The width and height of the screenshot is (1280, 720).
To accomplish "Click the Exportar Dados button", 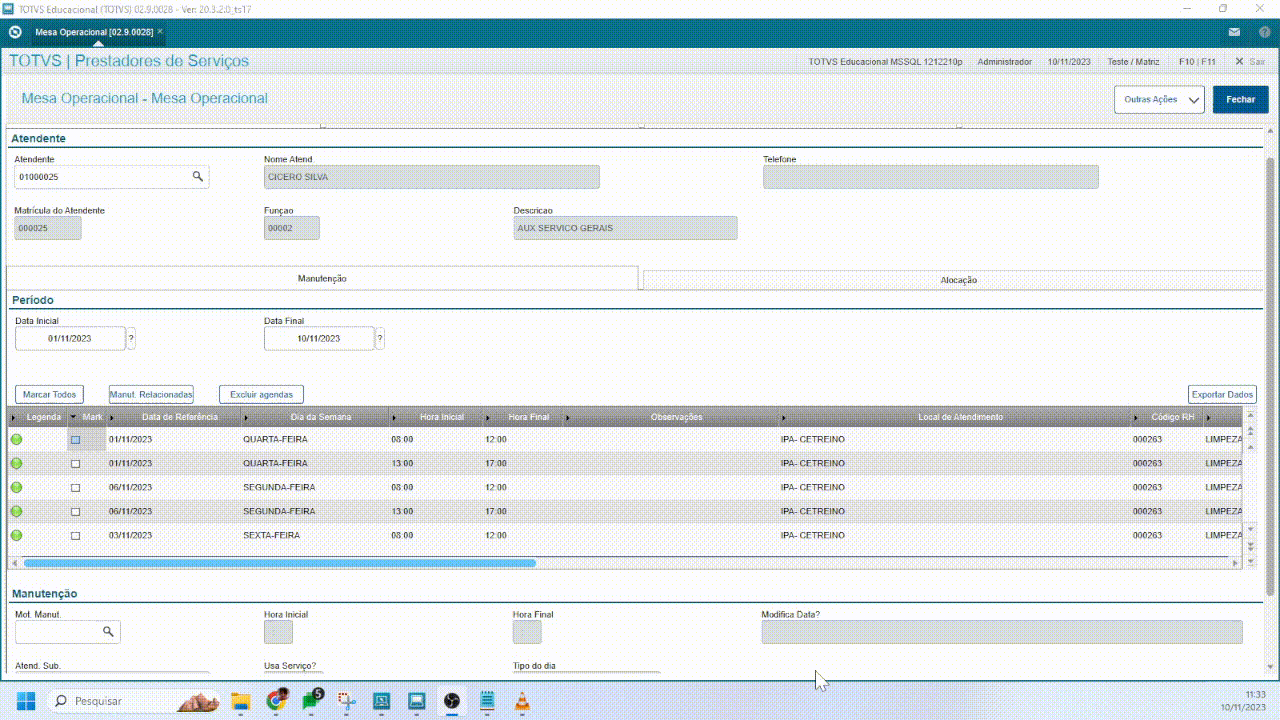I will coord(1223,395).
